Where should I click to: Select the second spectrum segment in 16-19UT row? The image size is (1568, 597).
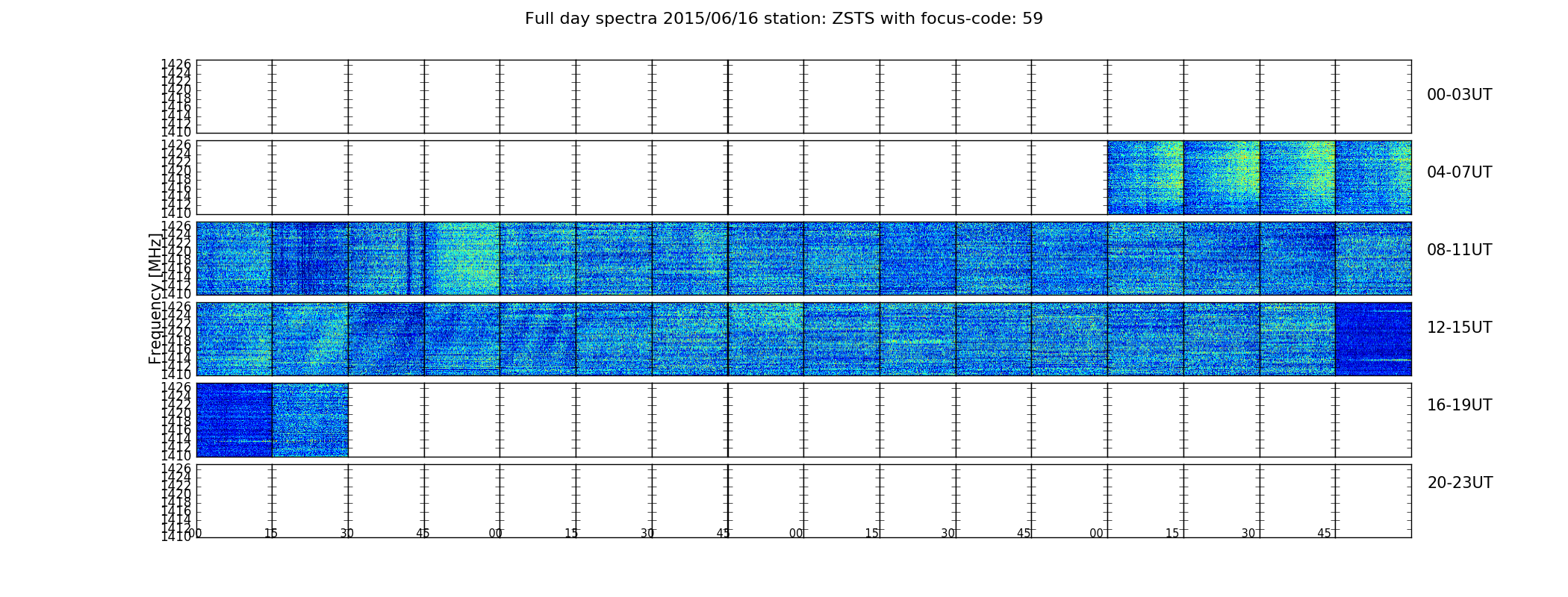click(x=310, y=420)
